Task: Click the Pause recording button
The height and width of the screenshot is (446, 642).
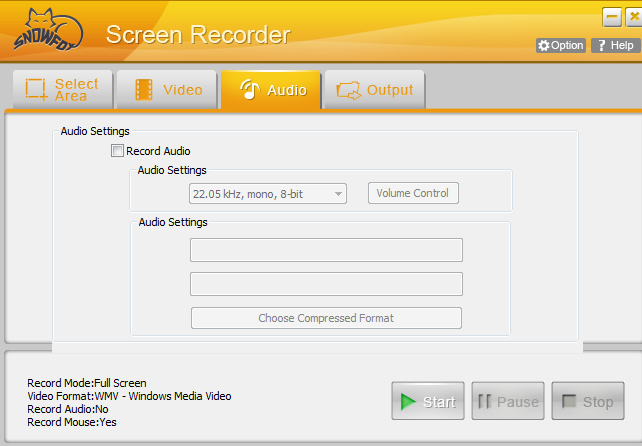Action: click(x=508, y=401)
